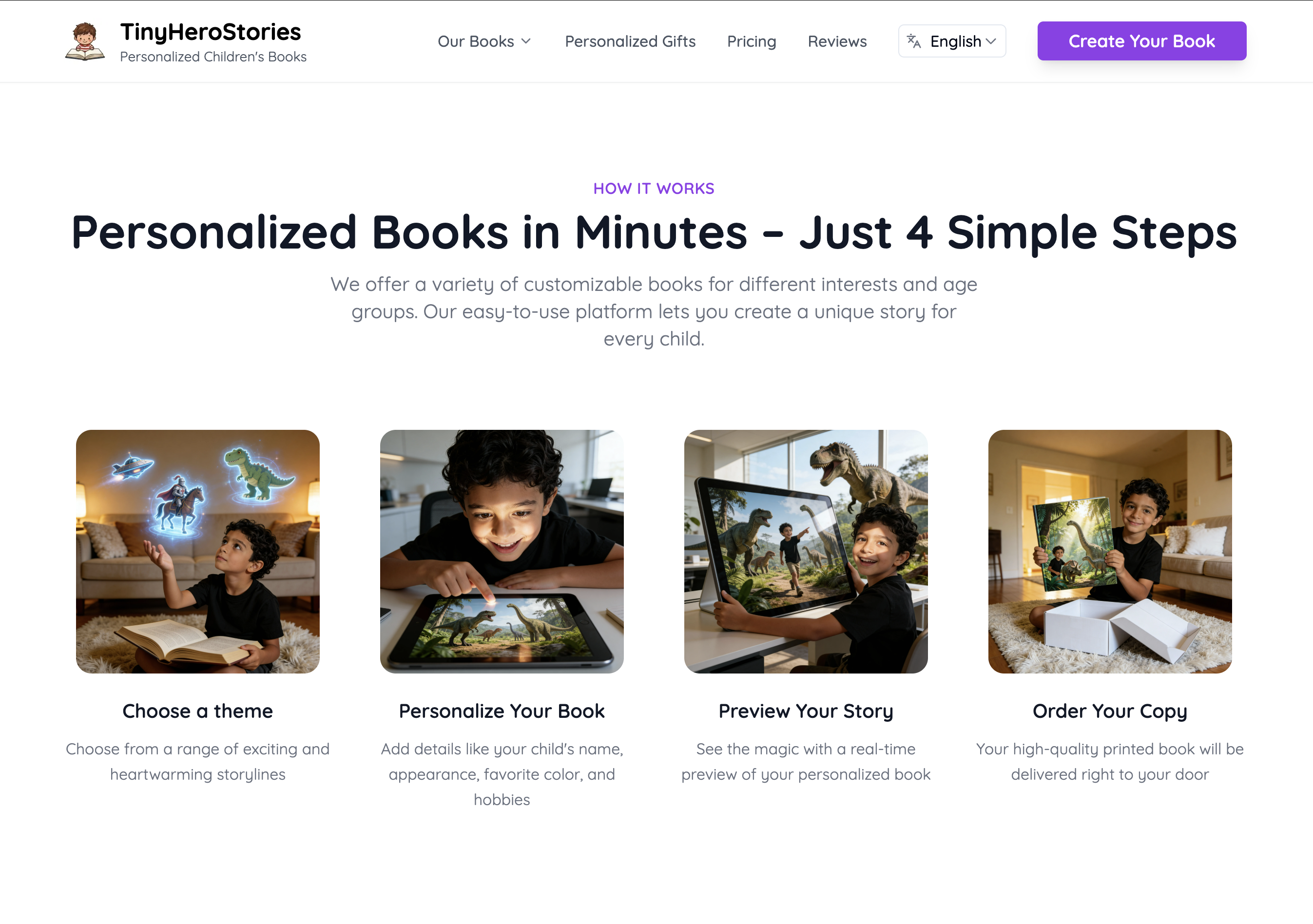
Task: Navigate to Reviews
Action: coord(837,41)
